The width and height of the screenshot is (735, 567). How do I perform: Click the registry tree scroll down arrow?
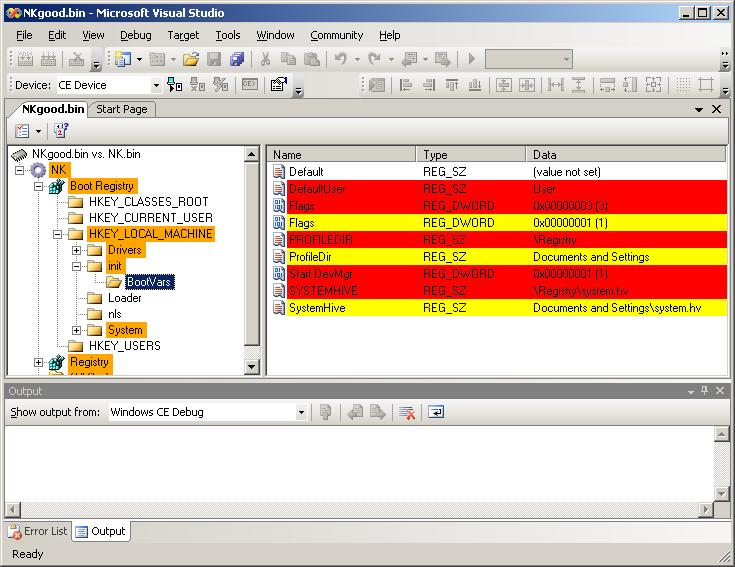pos(252,366)
